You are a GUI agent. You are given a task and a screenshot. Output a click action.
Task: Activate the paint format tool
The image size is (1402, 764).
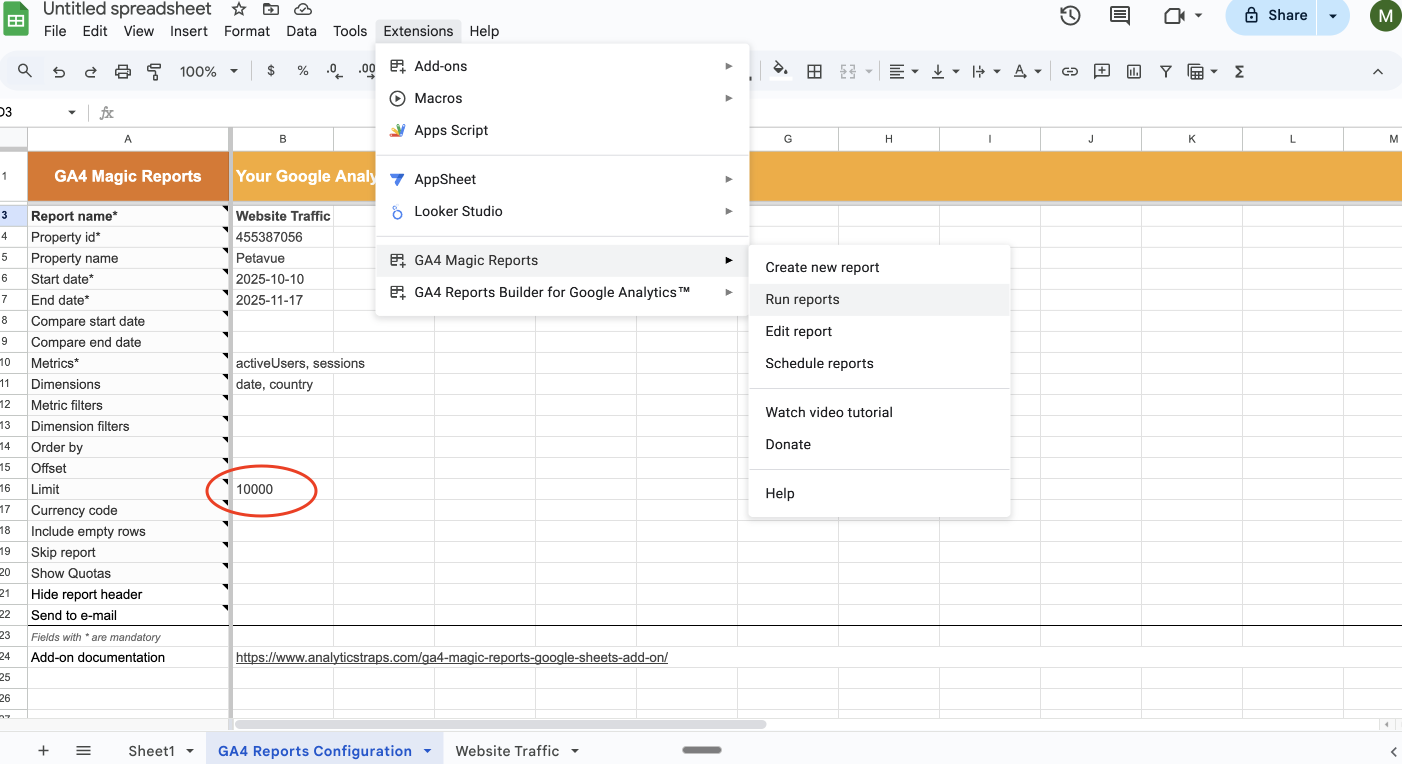(154, 71)
